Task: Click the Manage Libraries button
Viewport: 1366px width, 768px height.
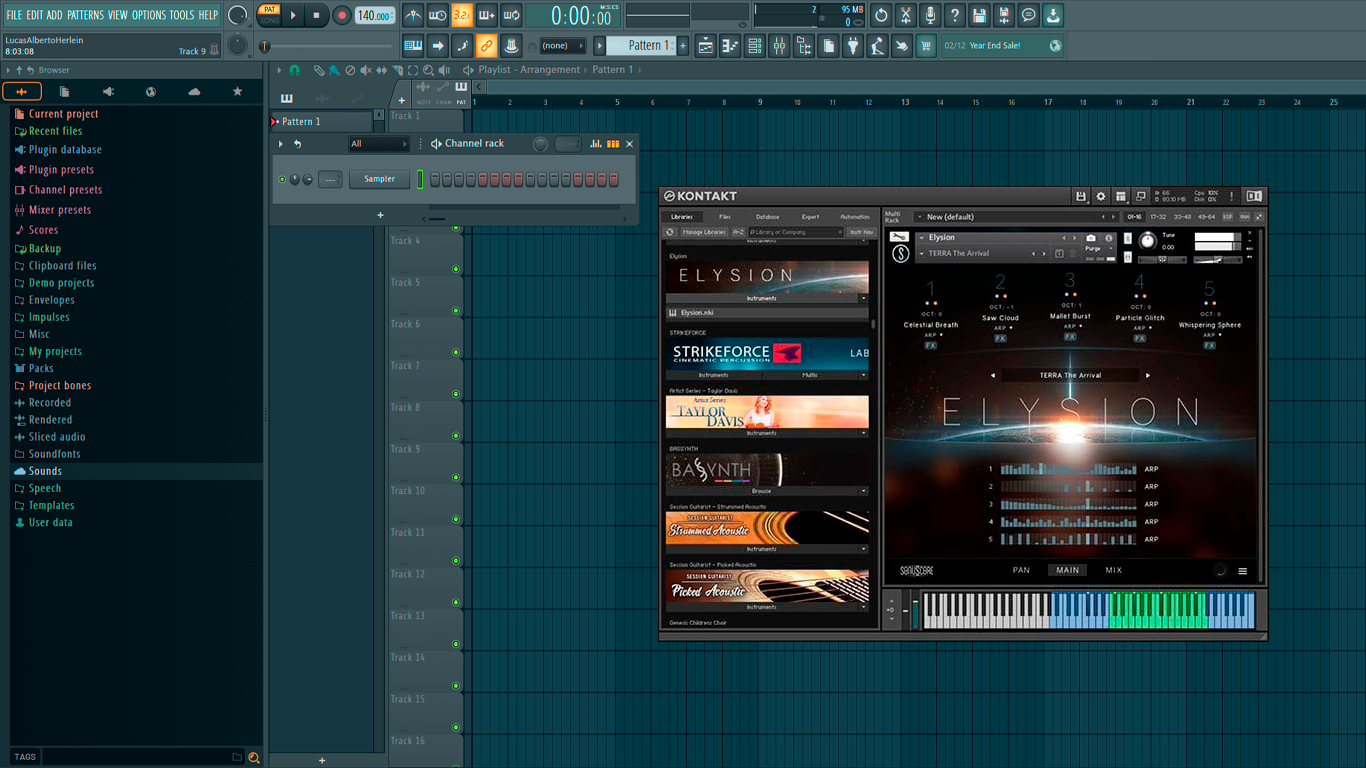Action: (x=704, y=232)
